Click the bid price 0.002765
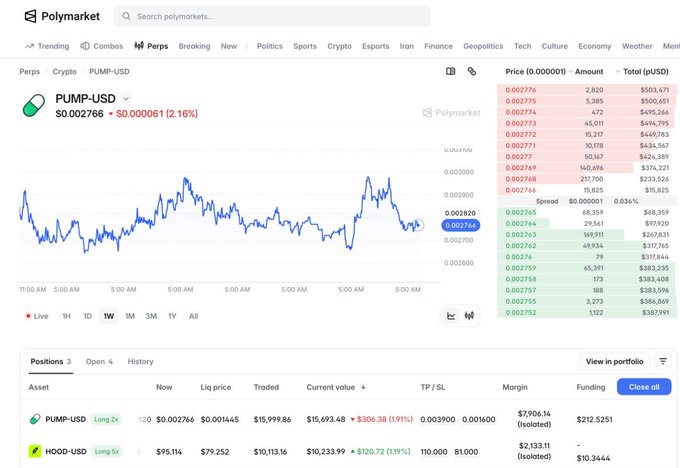Image resolution: width=680 pixels, height=468 pixels. tap(521, 212)
